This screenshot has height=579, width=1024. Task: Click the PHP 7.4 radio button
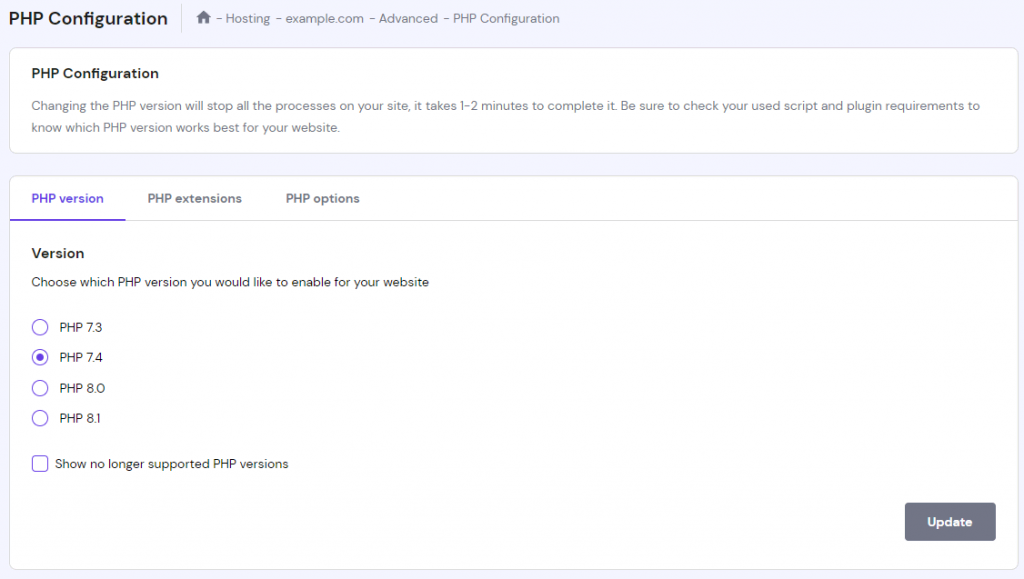(40, 357)
